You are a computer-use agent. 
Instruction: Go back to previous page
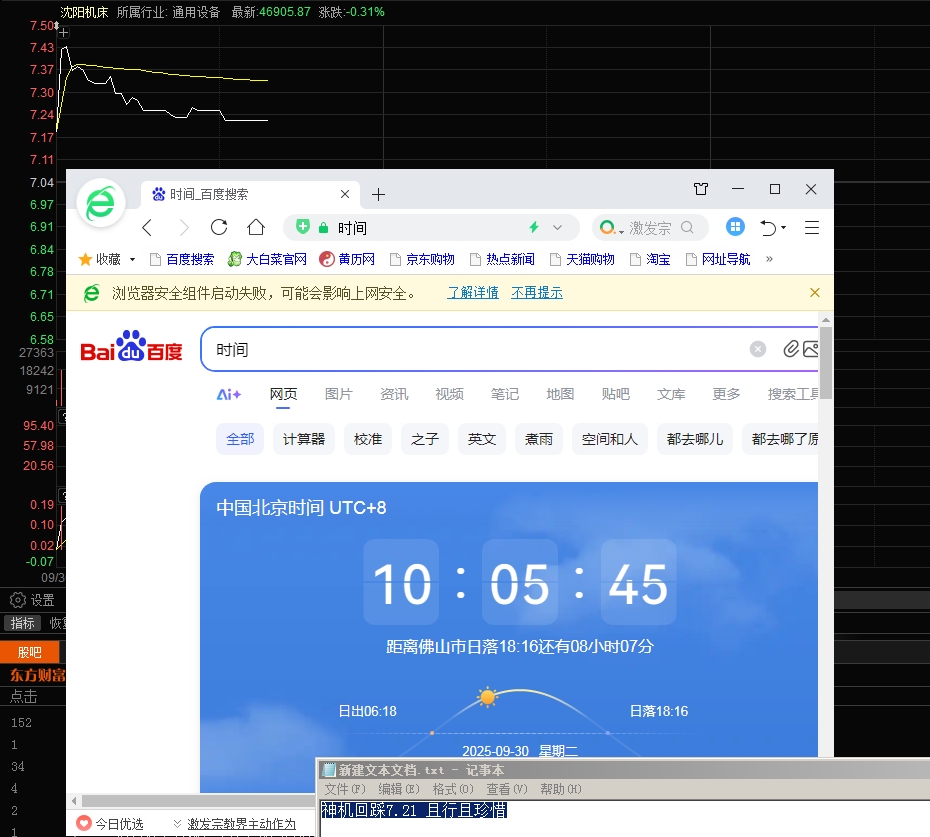click(147, 227)
